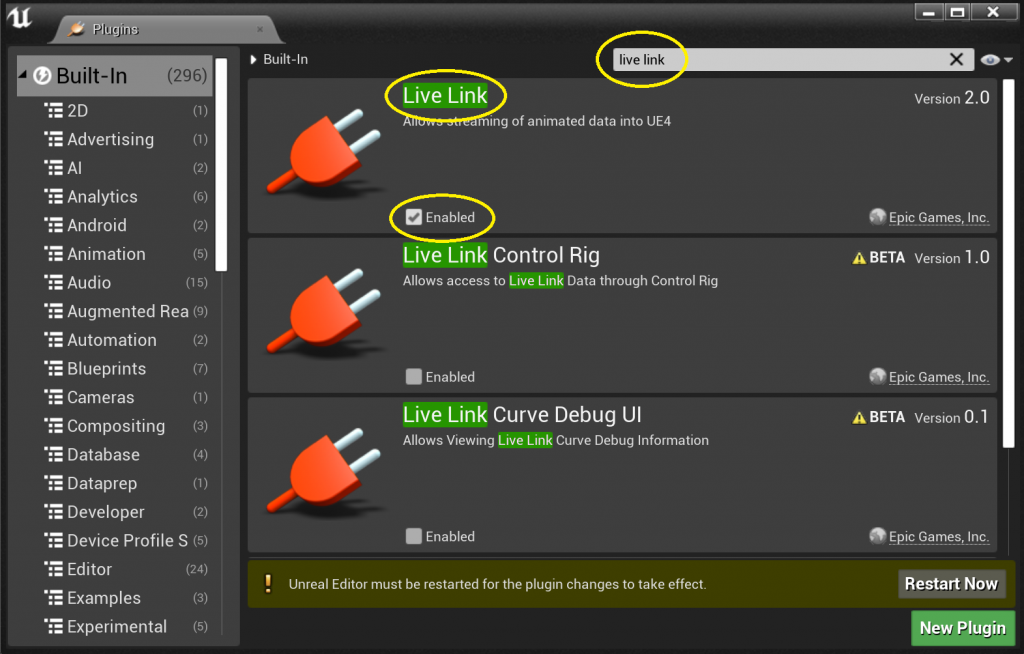This screenshot has width=1024, height=654.
Task: Open the view options eye dropdown
Action: (996, 60)
